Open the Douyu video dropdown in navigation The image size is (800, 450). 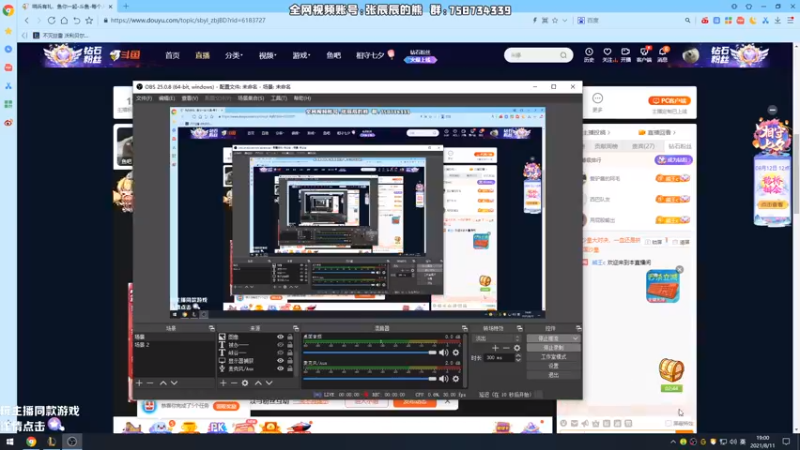tap(267, 55)
